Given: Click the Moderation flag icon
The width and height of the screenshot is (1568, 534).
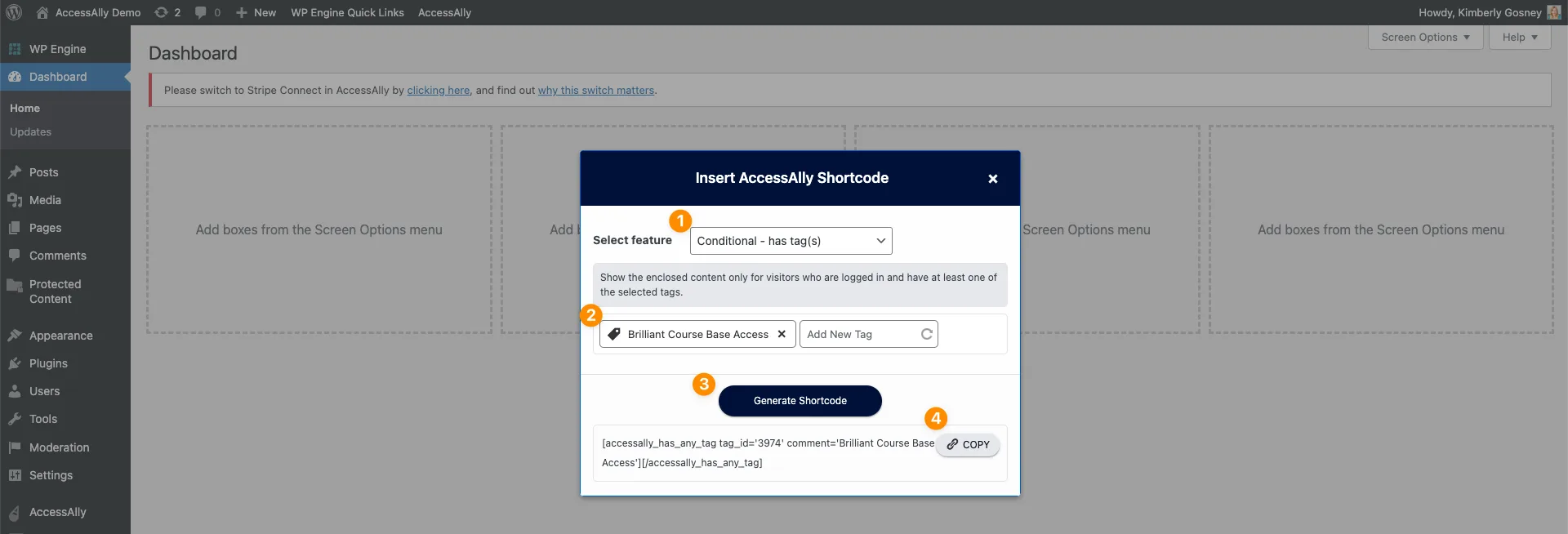Looking at the screenshot, I should [x=15, y=447].
